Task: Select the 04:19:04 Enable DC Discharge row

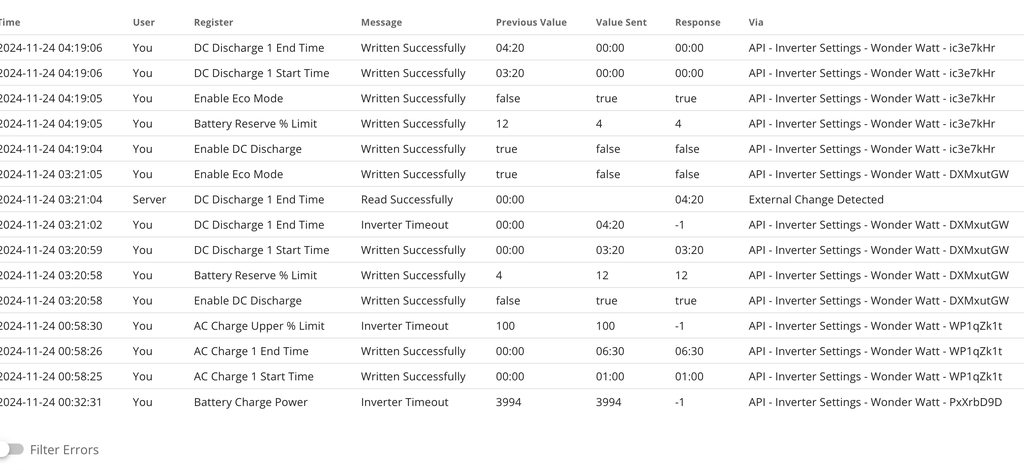Action: (x=247, y=149)
